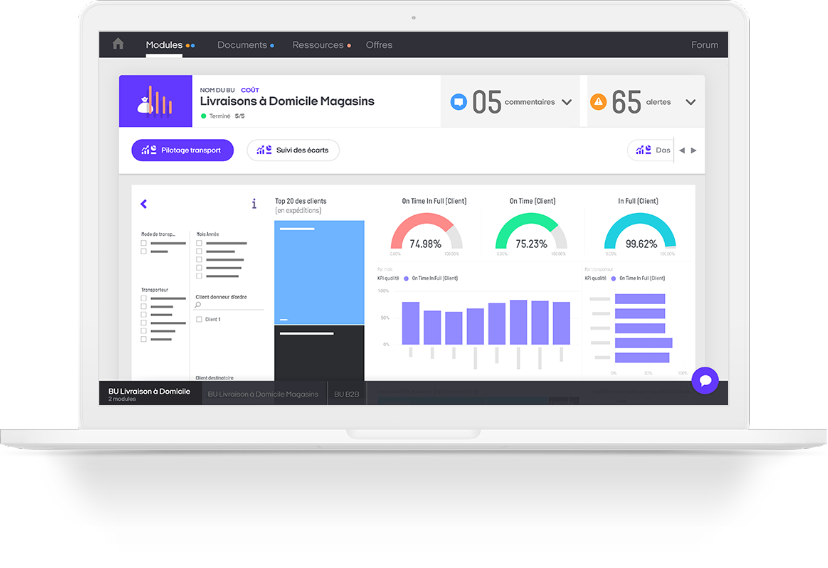The height and width of the screenshot is (568, 828).
Task: Tick the first Mois Année checkbox
Action: [199, 243]
